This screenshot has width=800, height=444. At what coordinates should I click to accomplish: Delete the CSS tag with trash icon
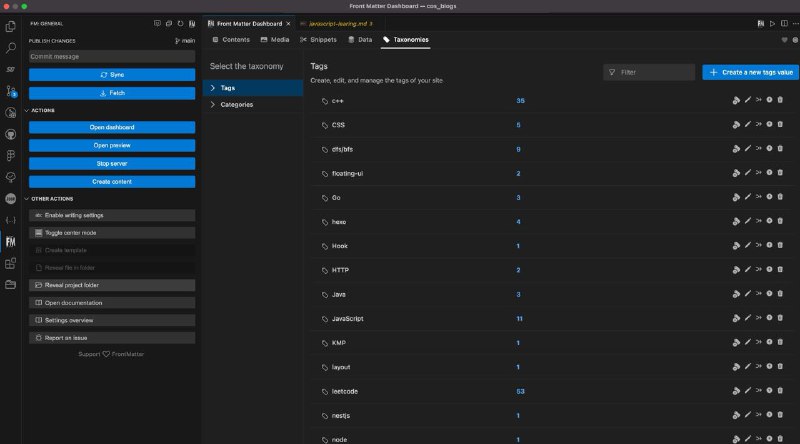781,125
